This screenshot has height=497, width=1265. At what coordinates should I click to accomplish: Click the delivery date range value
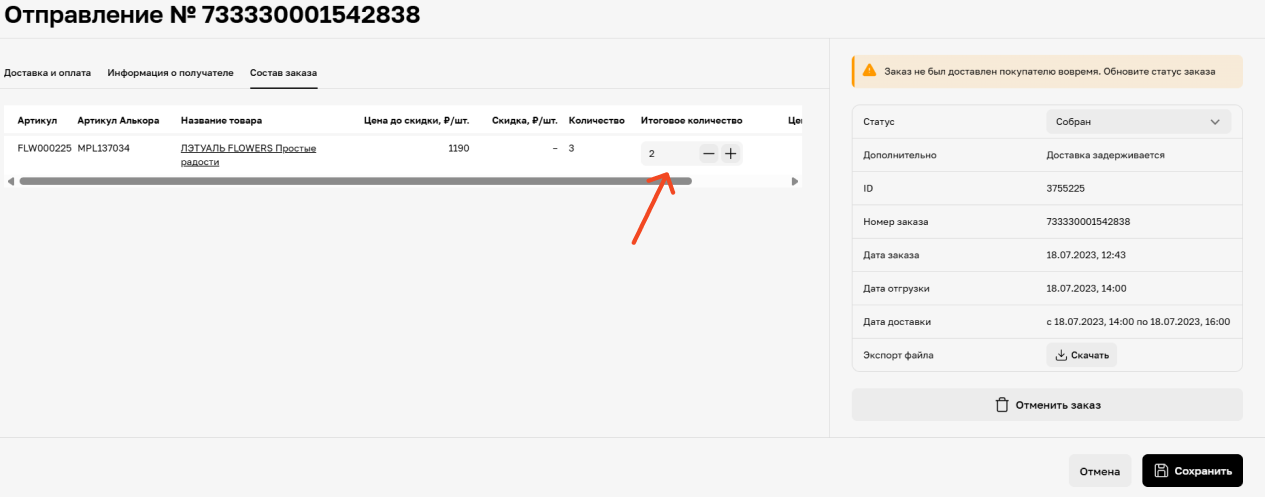click(x=1138, y=322)
